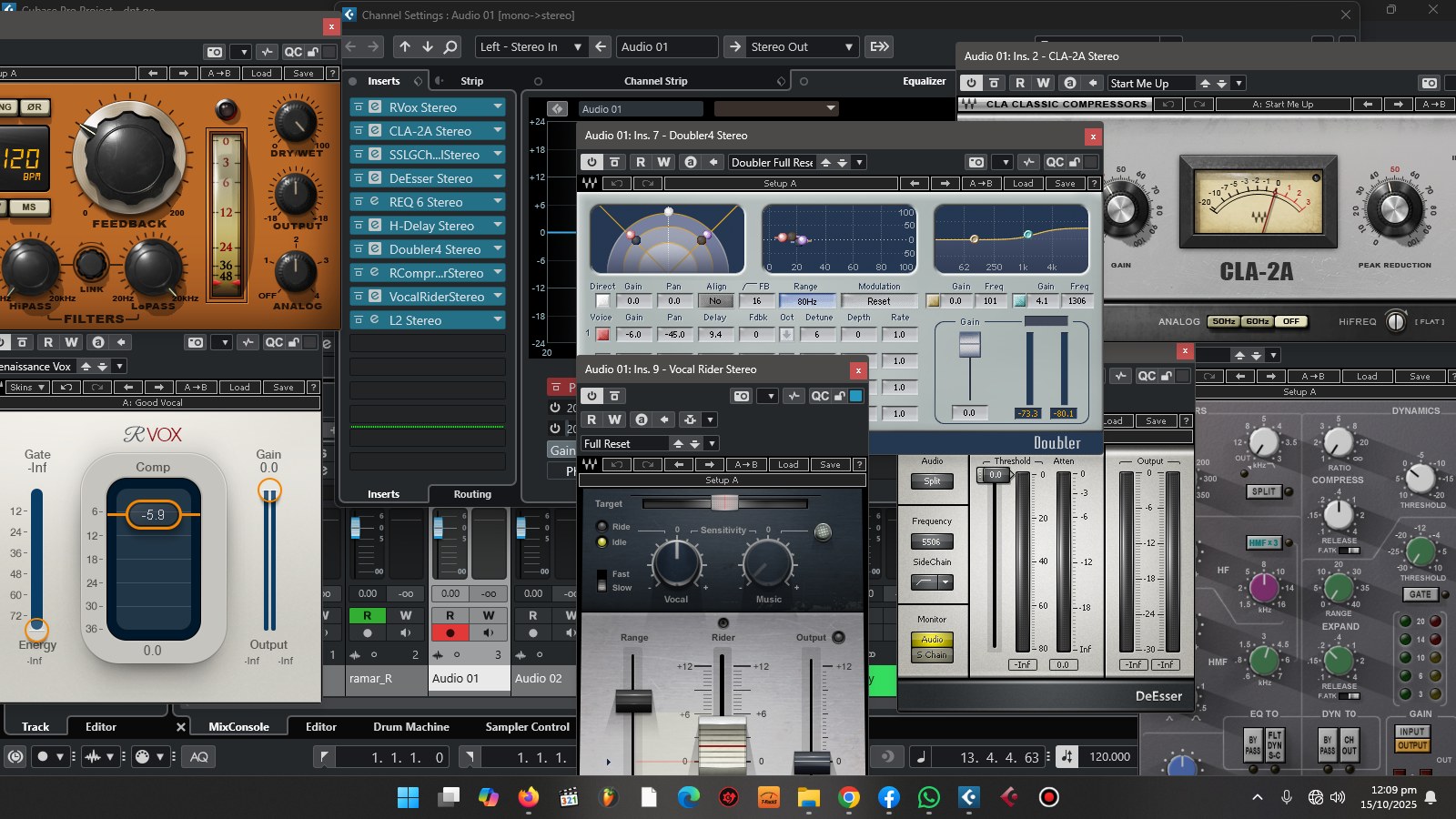Open WhatsApp from the taskbar

coord(929,798)
